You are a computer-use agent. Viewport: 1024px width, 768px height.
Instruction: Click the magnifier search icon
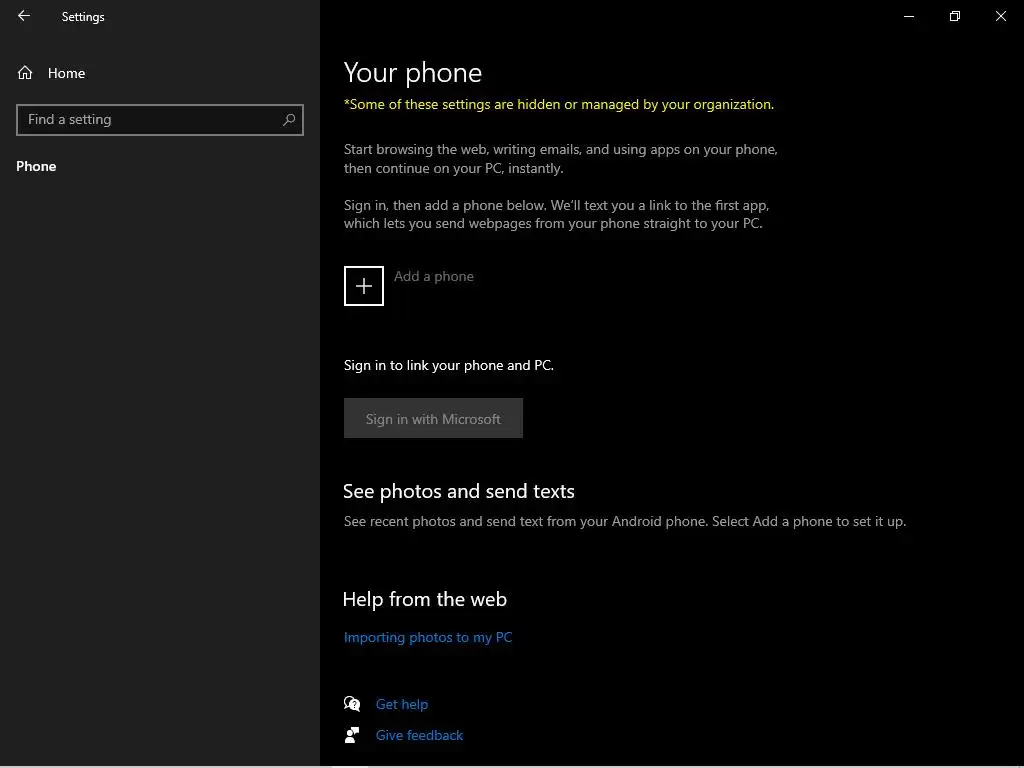pyautogui.click(x=289, y=120)
